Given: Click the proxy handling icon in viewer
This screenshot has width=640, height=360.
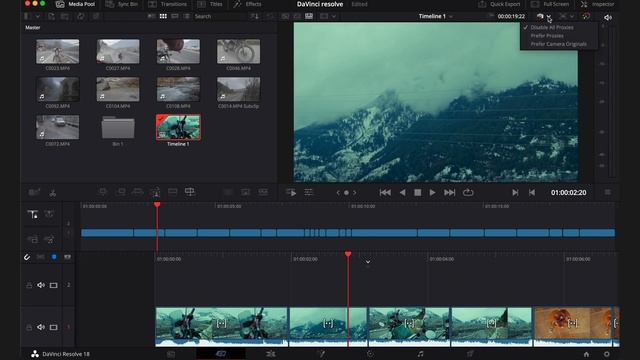Looking at the screenshot, I should click(x=540, y=16).
